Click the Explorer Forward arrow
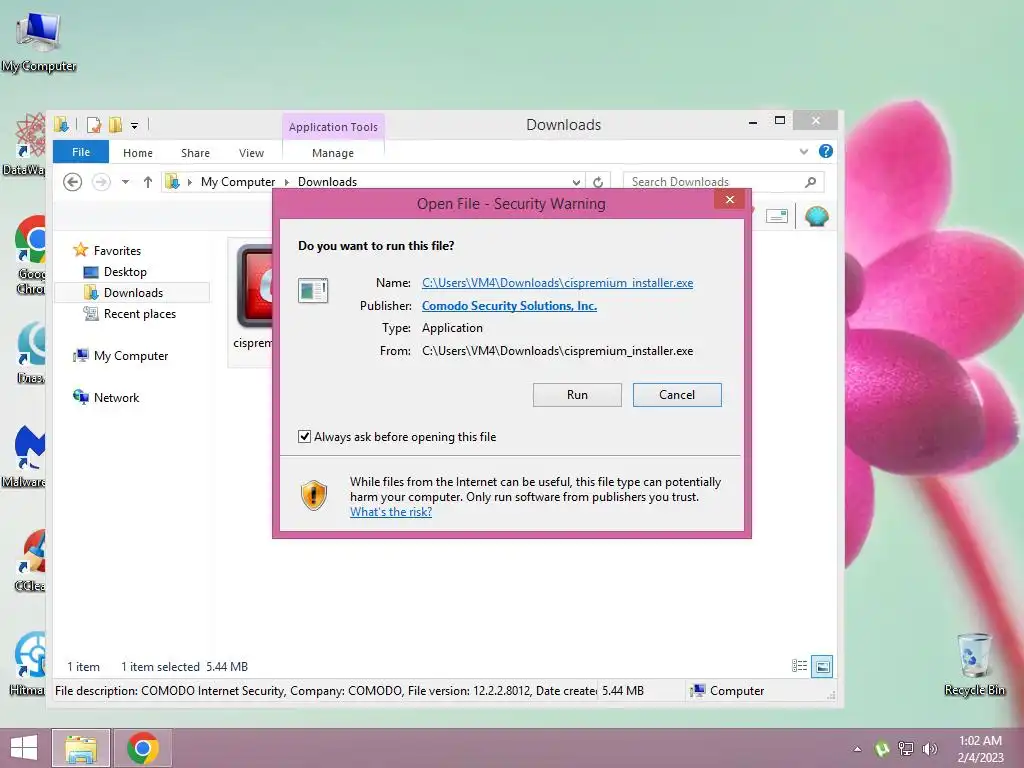The width and height of the screenshot is (1024, 768). pos(101,182)
